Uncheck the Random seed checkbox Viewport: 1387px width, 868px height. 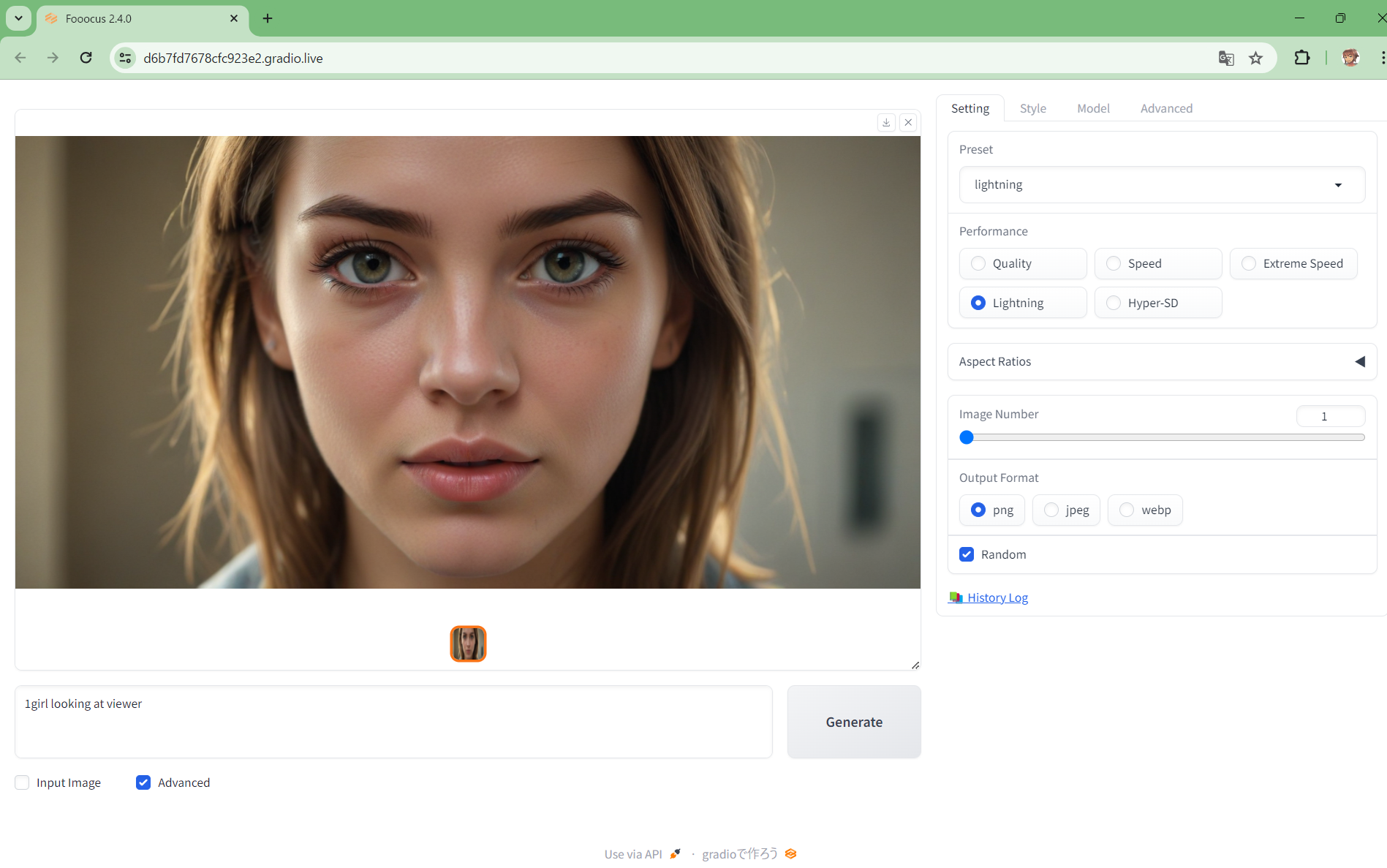[967, 554]
